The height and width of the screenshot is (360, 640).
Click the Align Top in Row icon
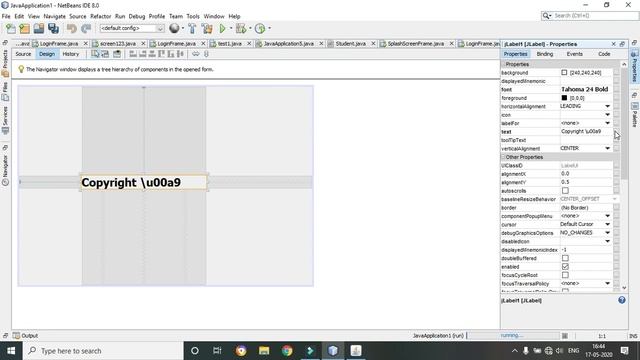[x=162, y=54]
